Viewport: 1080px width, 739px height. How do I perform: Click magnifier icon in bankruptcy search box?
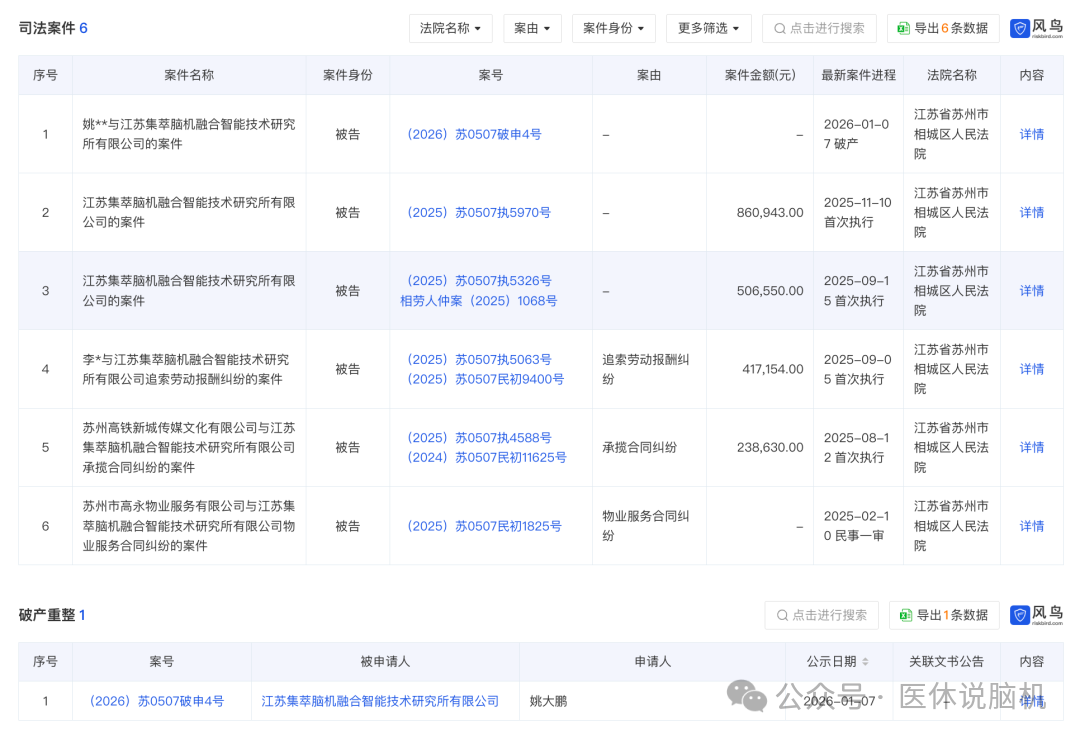tap(781, 615)
